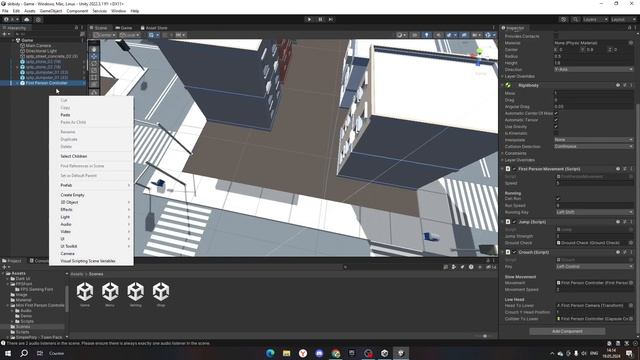Select the Transform tool in Scene toolbar
The height and width of the screenshot is (360, 640).
point(94,84)
